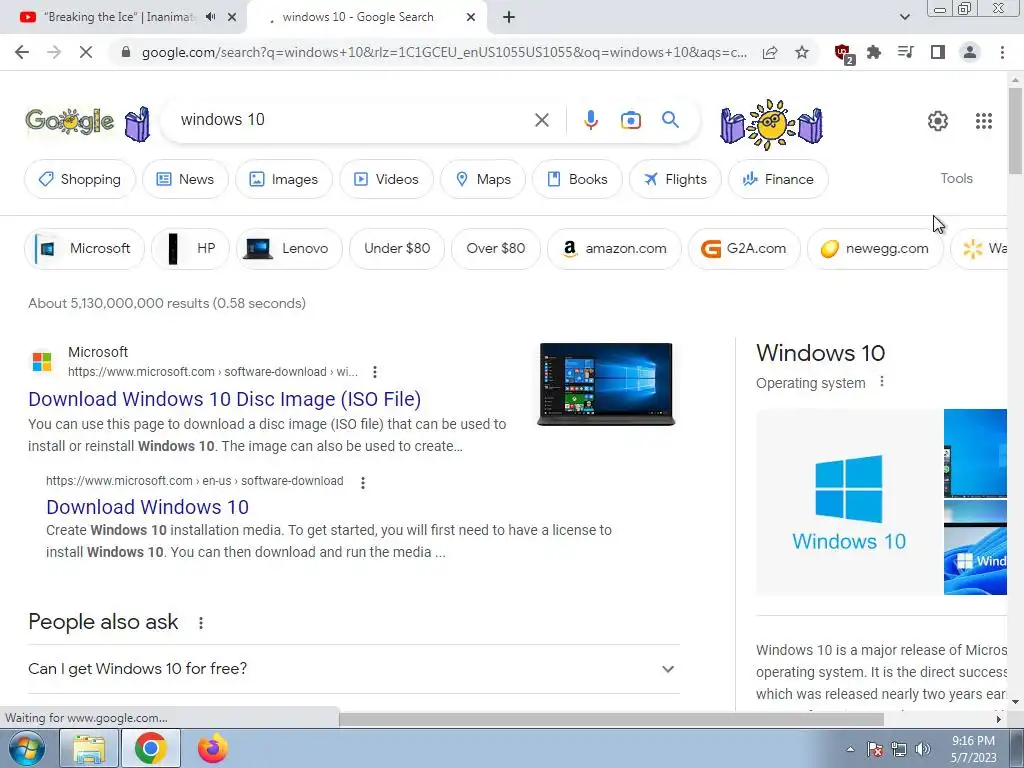Launch Firefox from the taskbar

213,748
